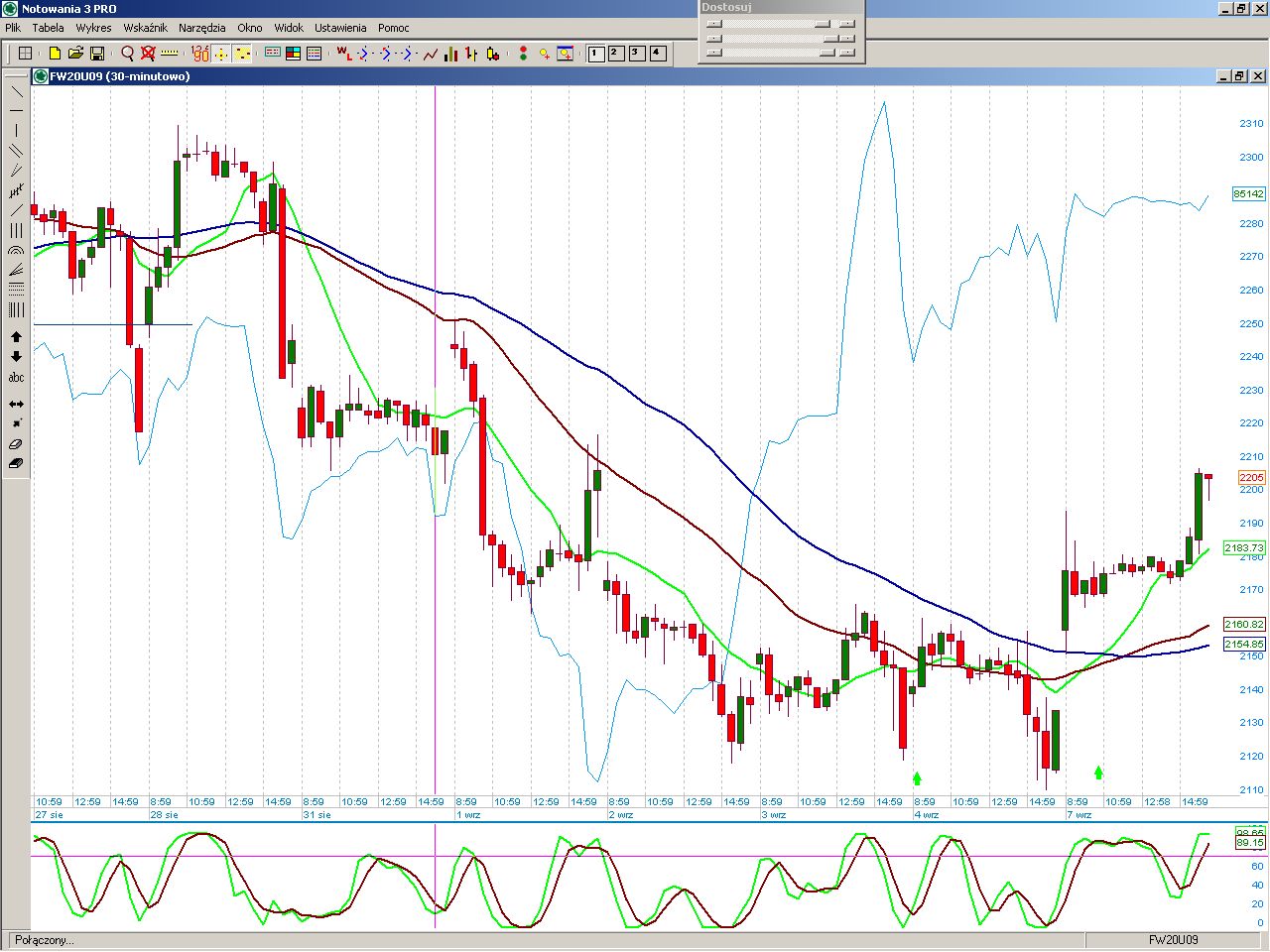Click the green up arrow marker near 4 wrz
Image resolution: width=1270 pixels, height=952 pixels.
point(918,778)
